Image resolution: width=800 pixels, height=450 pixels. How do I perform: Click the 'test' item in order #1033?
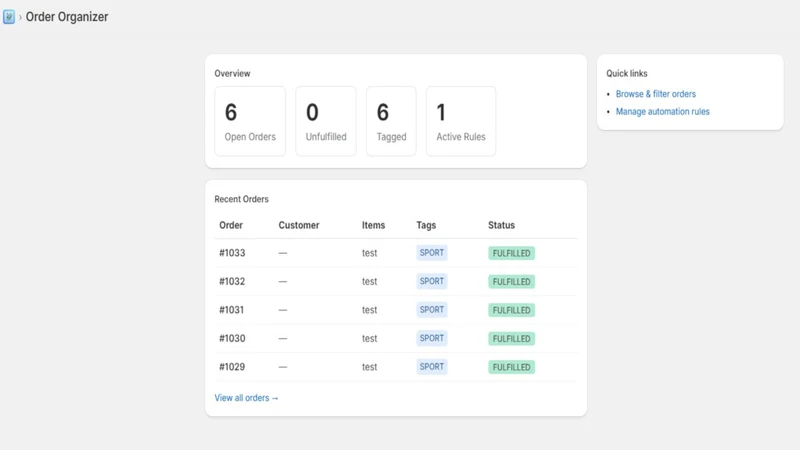click(x=369, y=253)
